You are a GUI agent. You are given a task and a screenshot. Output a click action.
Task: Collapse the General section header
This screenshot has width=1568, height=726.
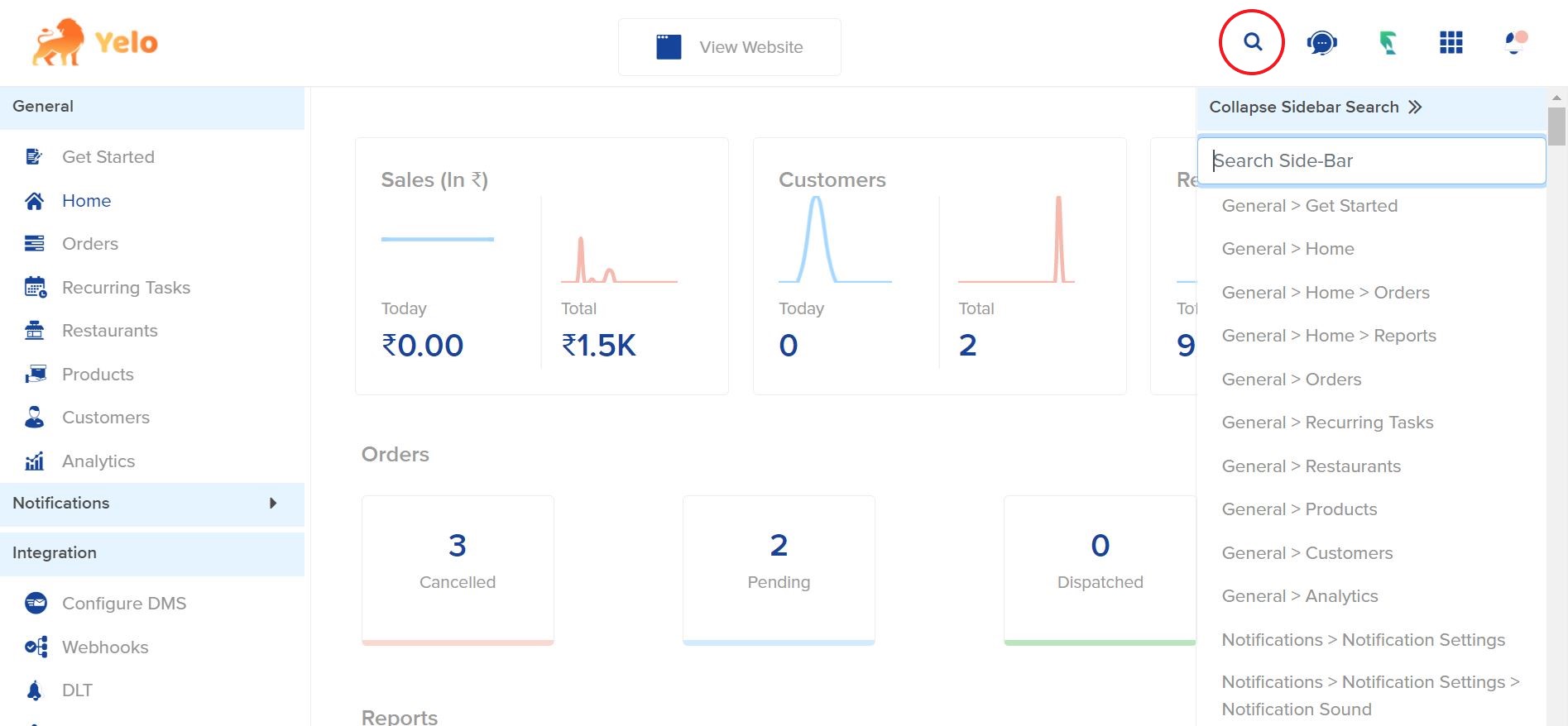(152, 107)
